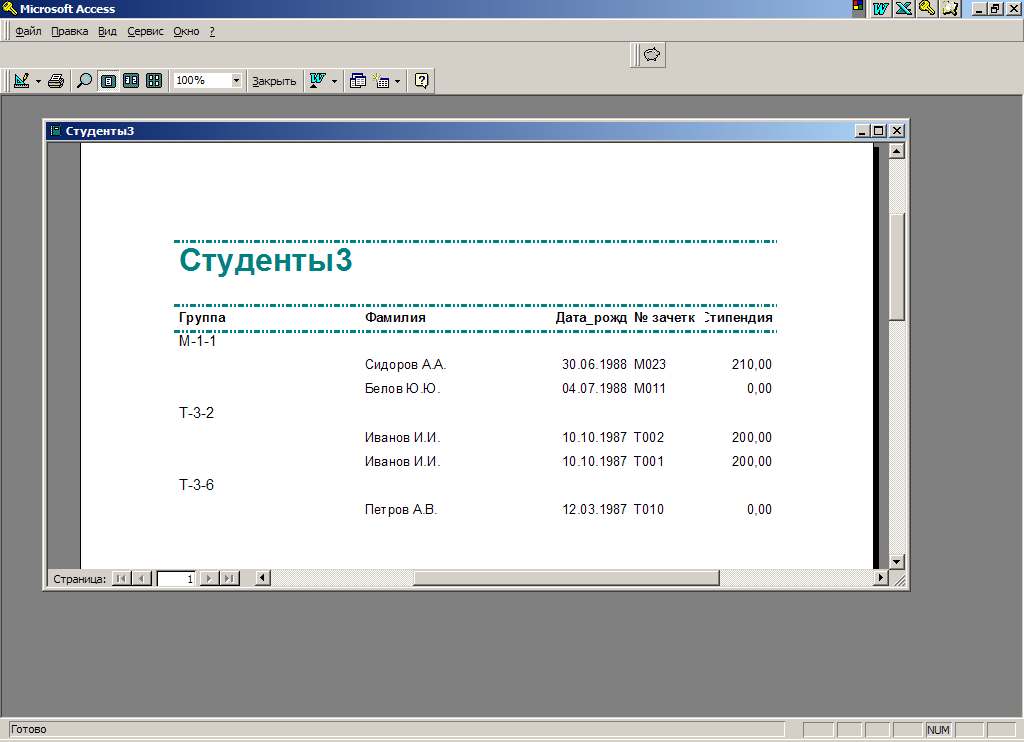1024x742 pixels.
Task: Click the star wizard icon in shortcut bar
Action: tap(950, 8)
